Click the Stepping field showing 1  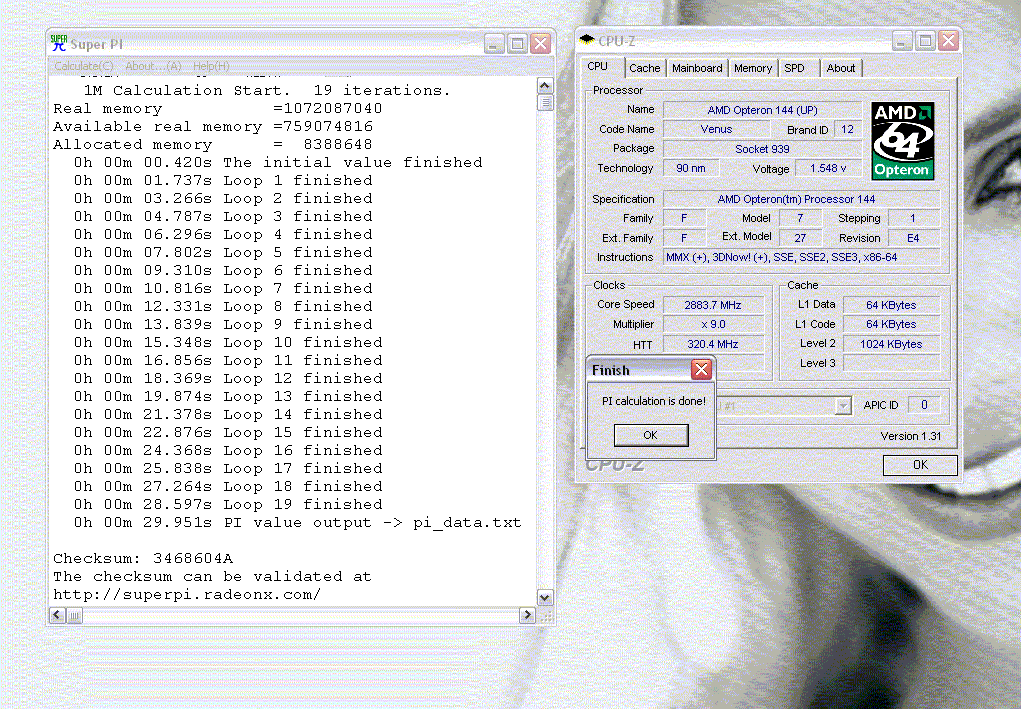[x=914, y=218]
